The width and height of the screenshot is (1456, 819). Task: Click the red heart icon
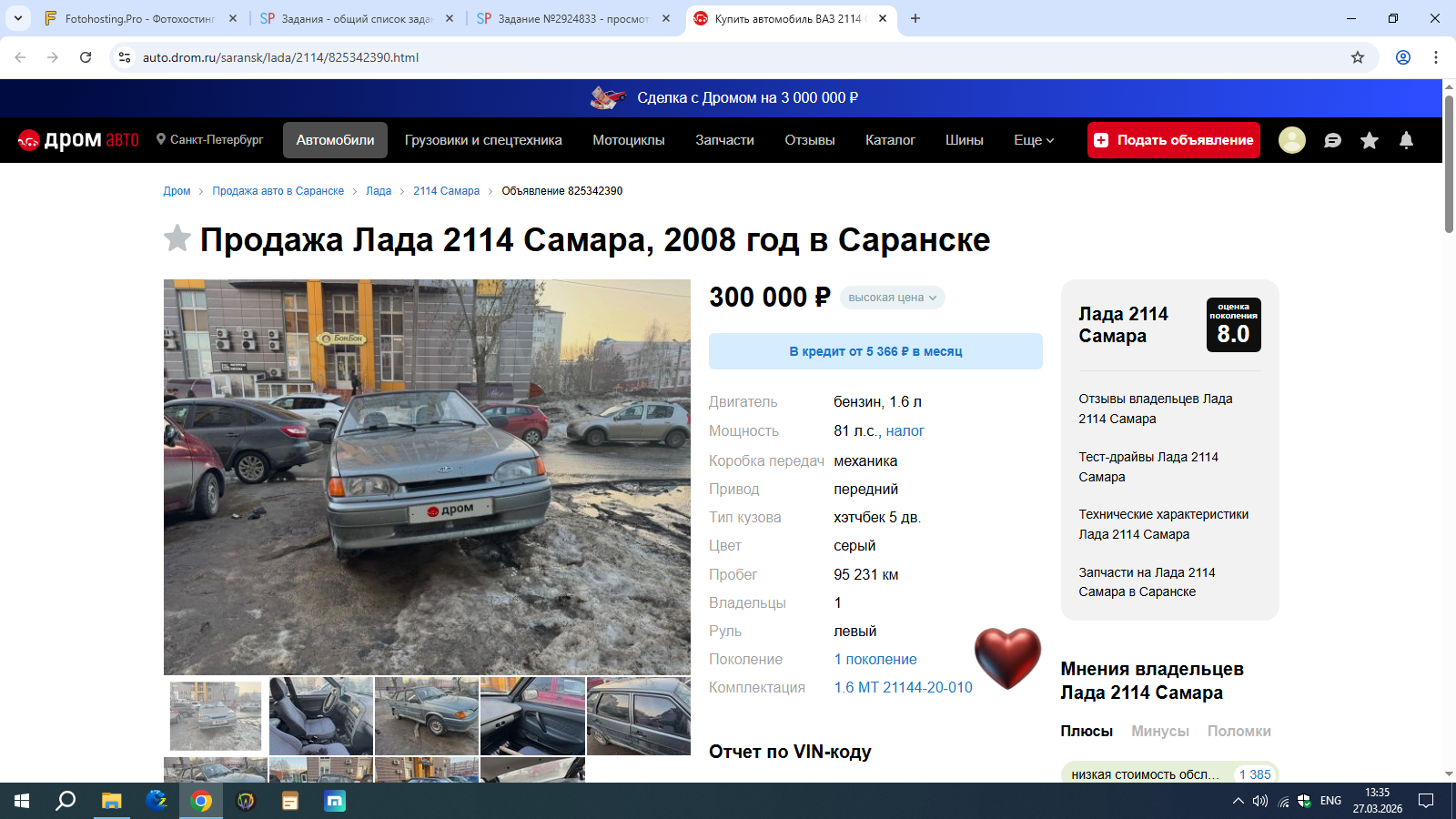pyautogui.click(x=1007, y=658)
